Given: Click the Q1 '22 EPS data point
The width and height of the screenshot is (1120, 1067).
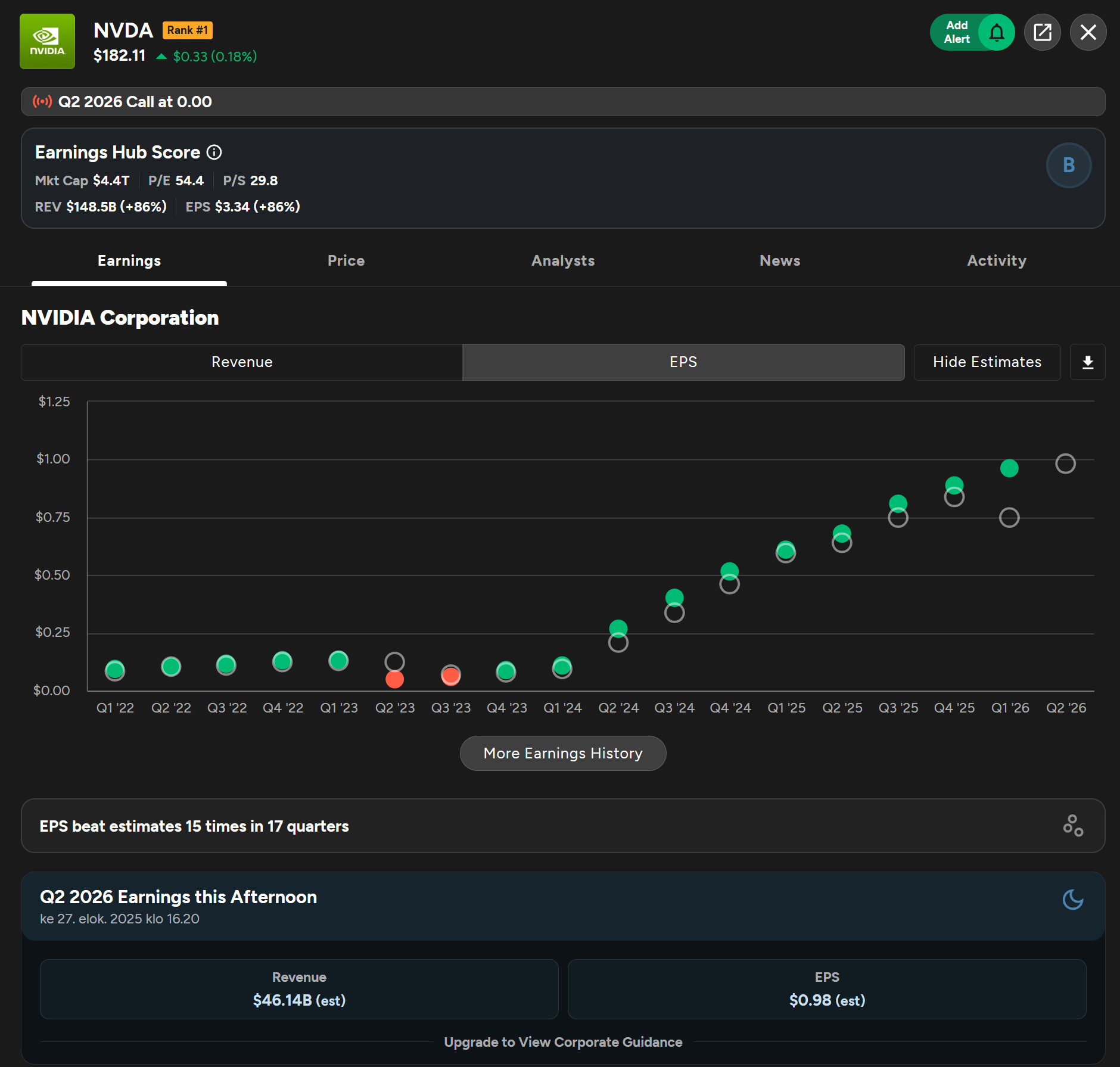Looking at the screenshot, I should tap(115, 670).
